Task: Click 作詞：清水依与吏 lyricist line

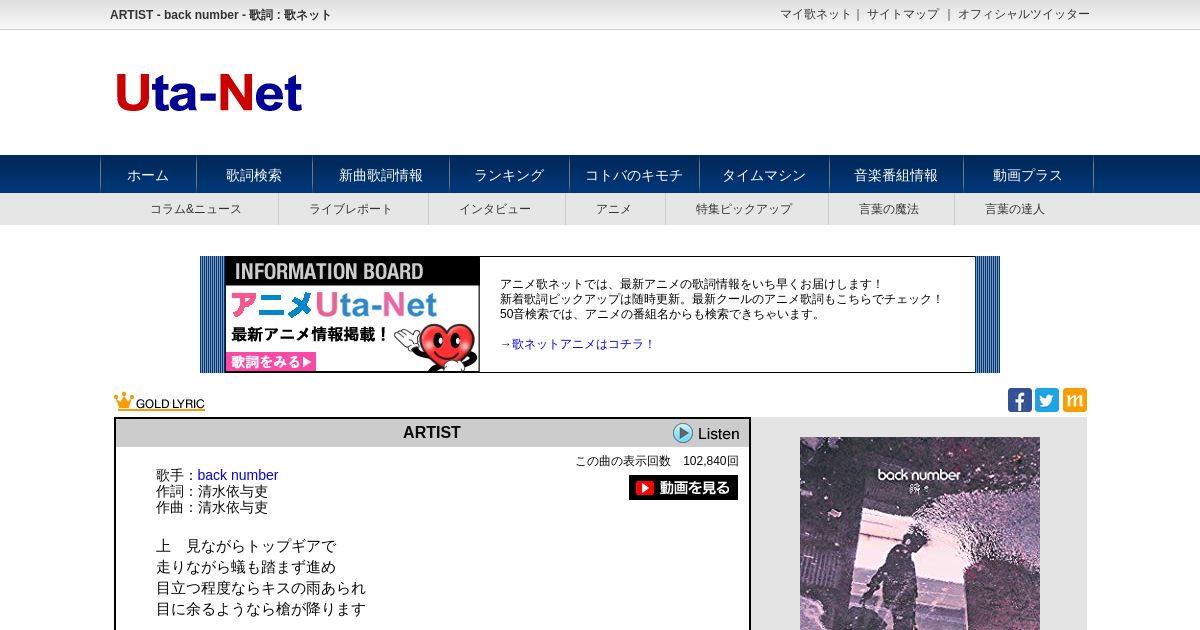Action: [x=212, y=491]
